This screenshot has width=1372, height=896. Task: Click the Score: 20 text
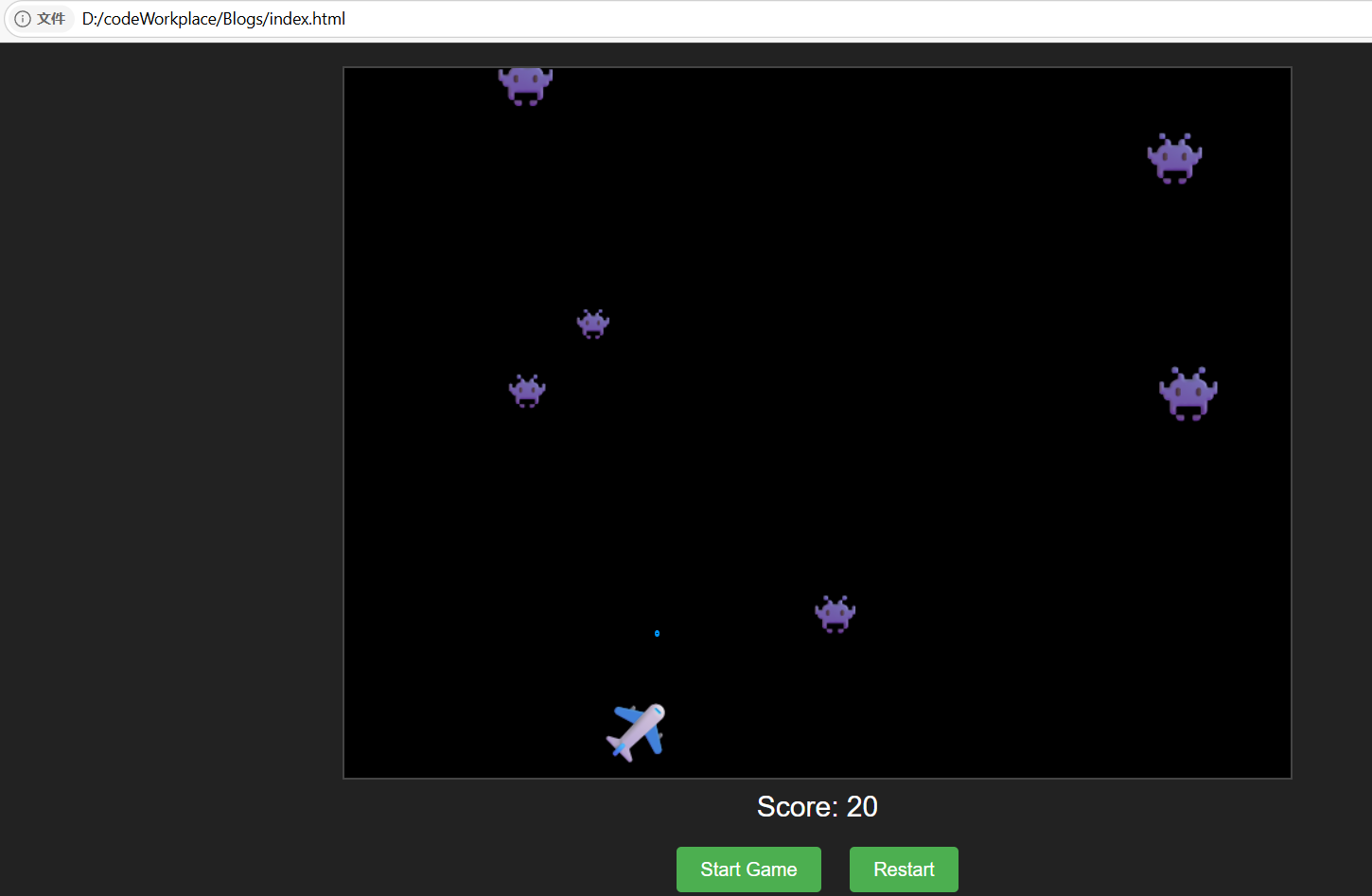coord(818,806)
